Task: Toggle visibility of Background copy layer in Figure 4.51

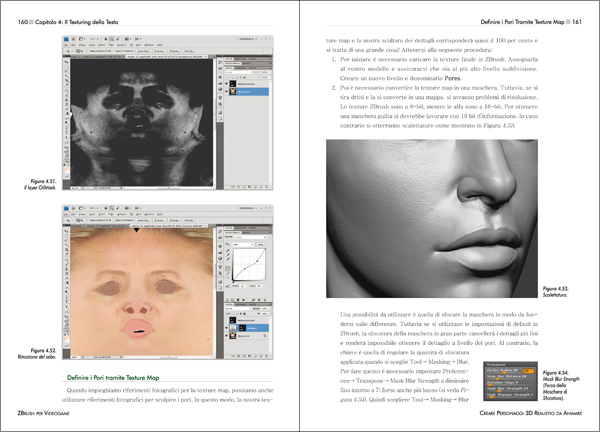Action: 226,83
